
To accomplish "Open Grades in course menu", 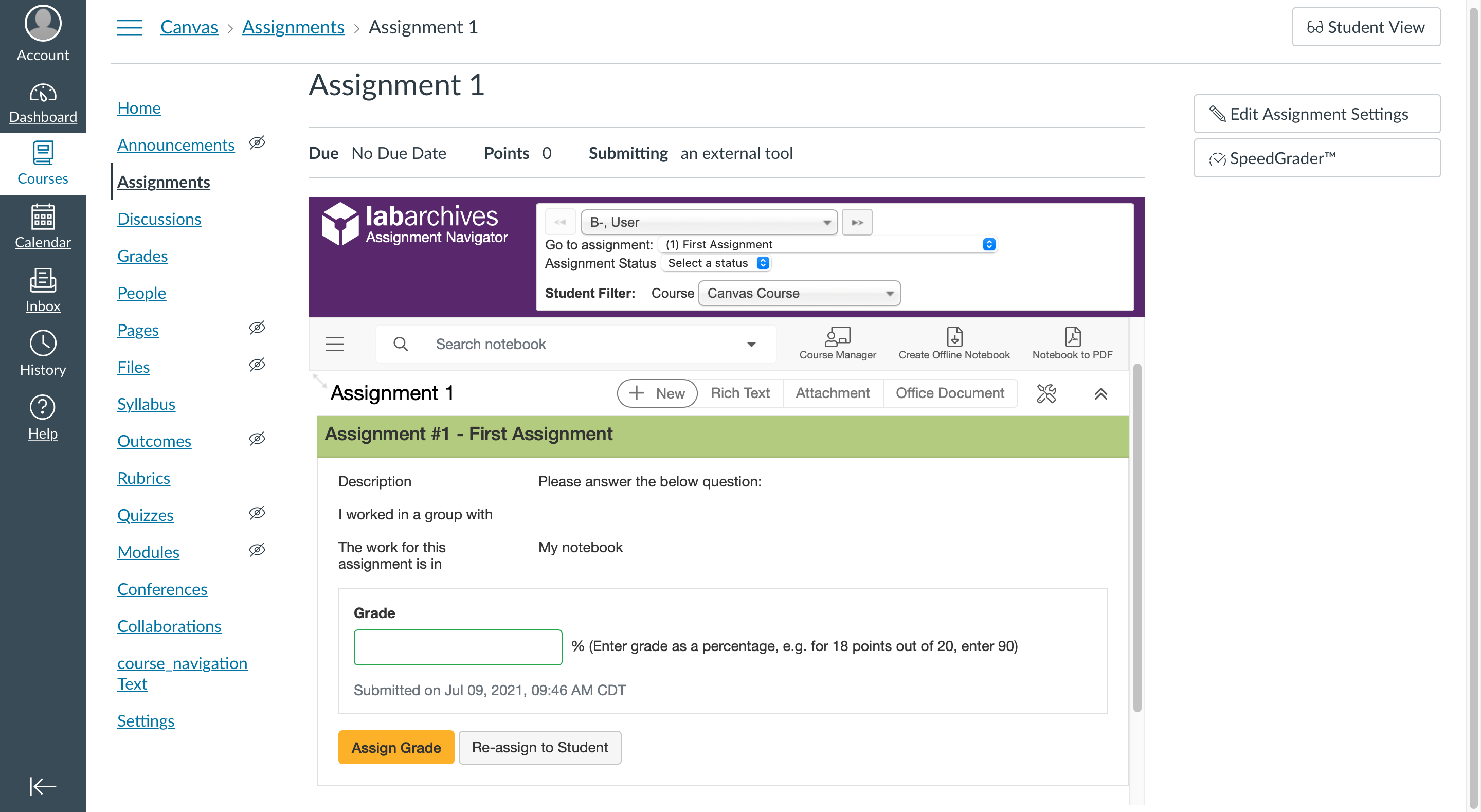I will 142,256.
